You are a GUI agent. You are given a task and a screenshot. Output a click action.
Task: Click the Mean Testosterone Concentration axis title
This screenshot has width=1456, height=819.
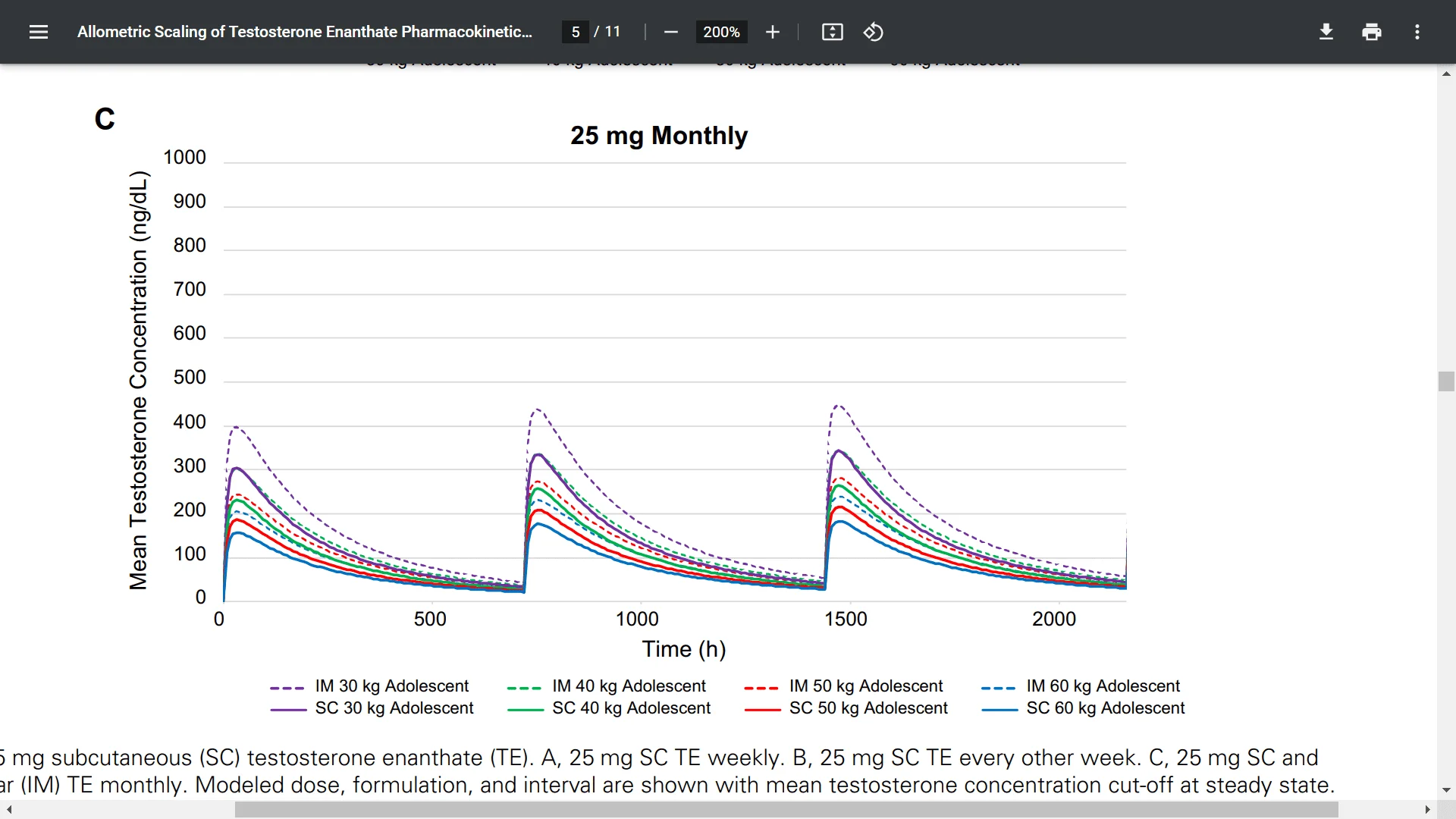pyautogui.click(x=138, y=380)
